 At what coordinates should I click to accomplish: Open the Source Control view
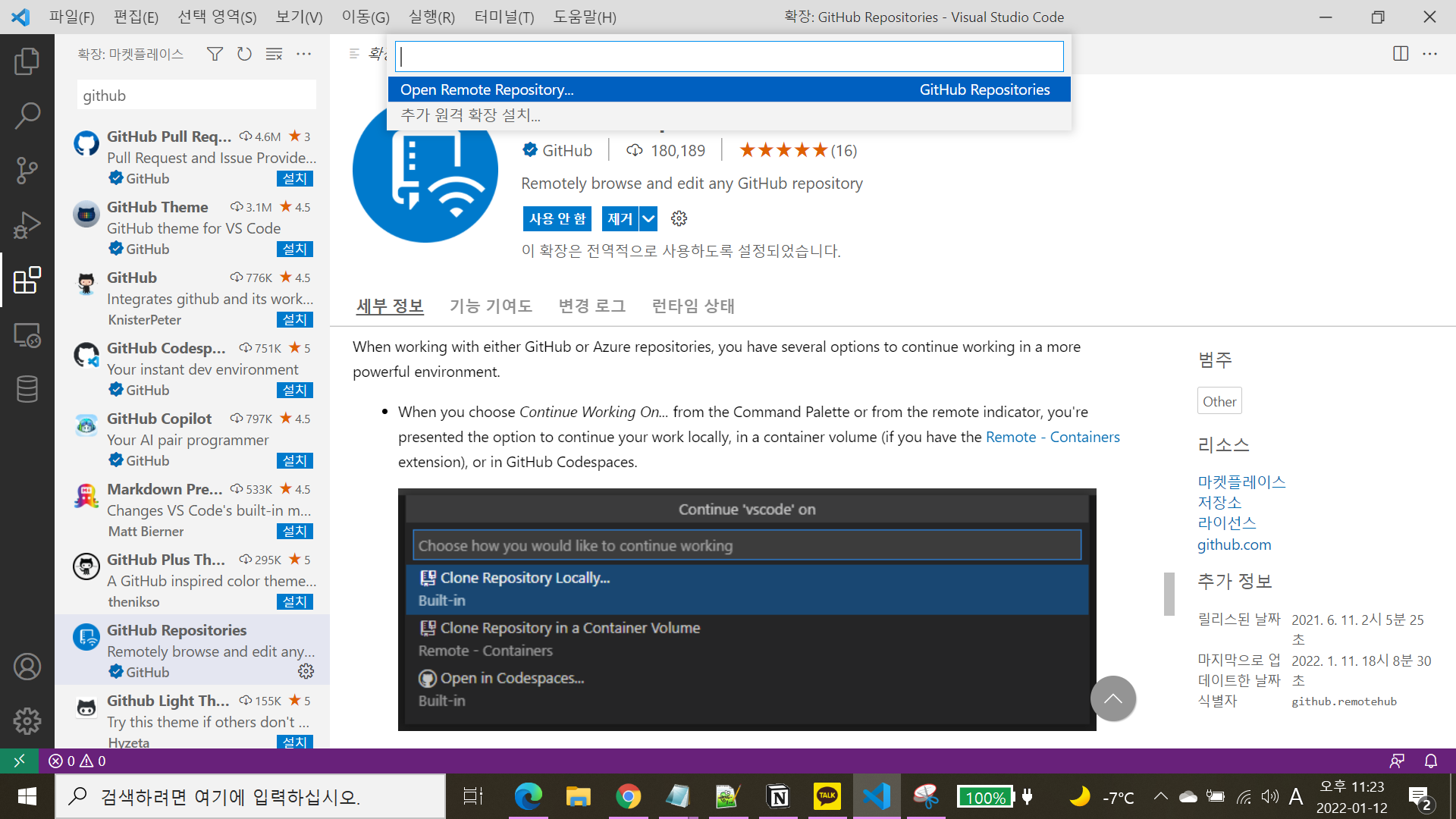click(x=27, y=171)
